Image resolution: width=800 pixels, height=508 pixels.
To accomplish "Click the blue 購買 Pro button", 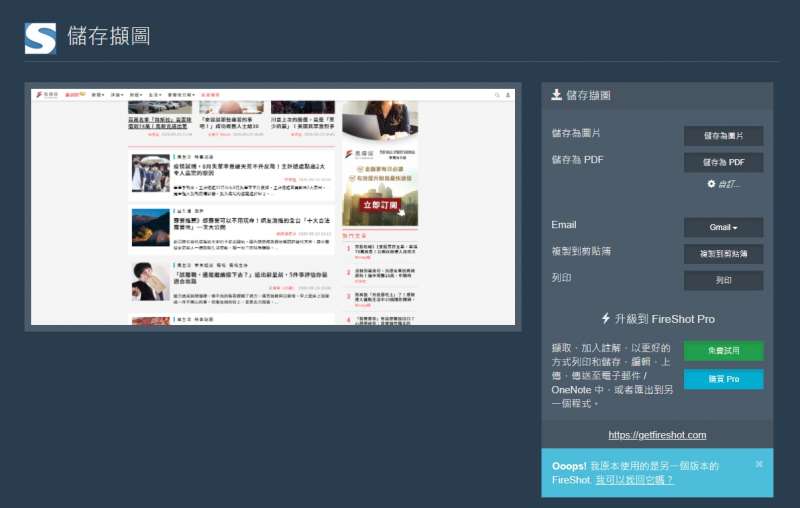I will (723, 379).
